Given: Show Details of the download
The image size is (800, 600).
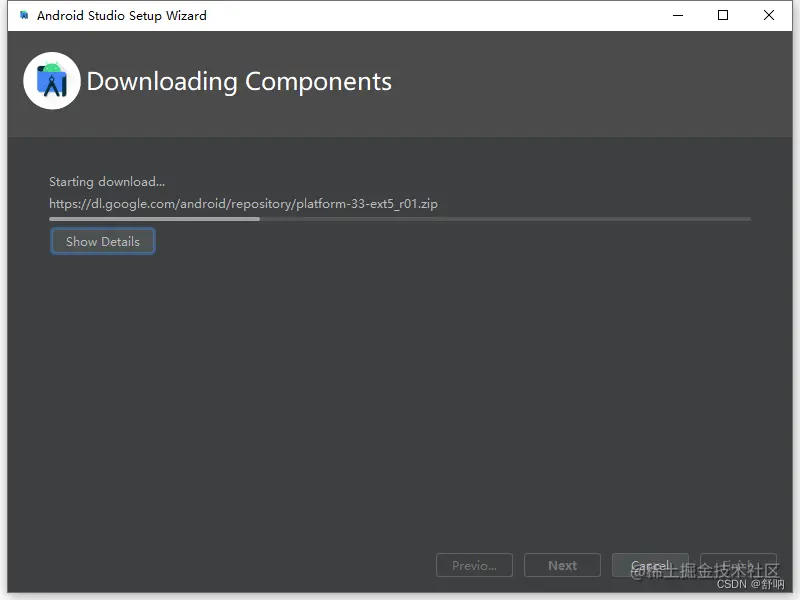Looking at the screenshot, I should tap(102, 241).
